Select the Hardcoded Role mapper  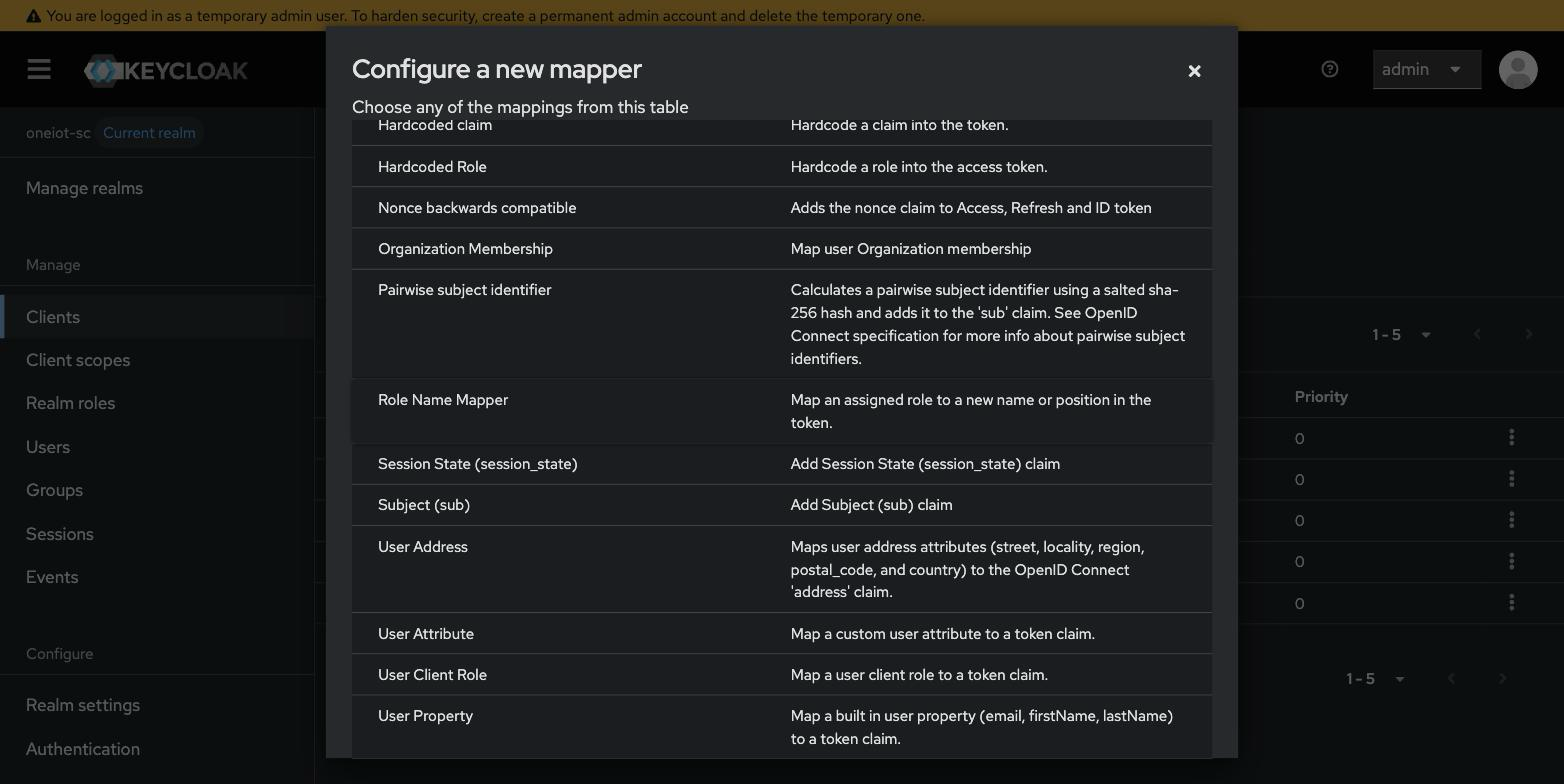coord(782,166)
